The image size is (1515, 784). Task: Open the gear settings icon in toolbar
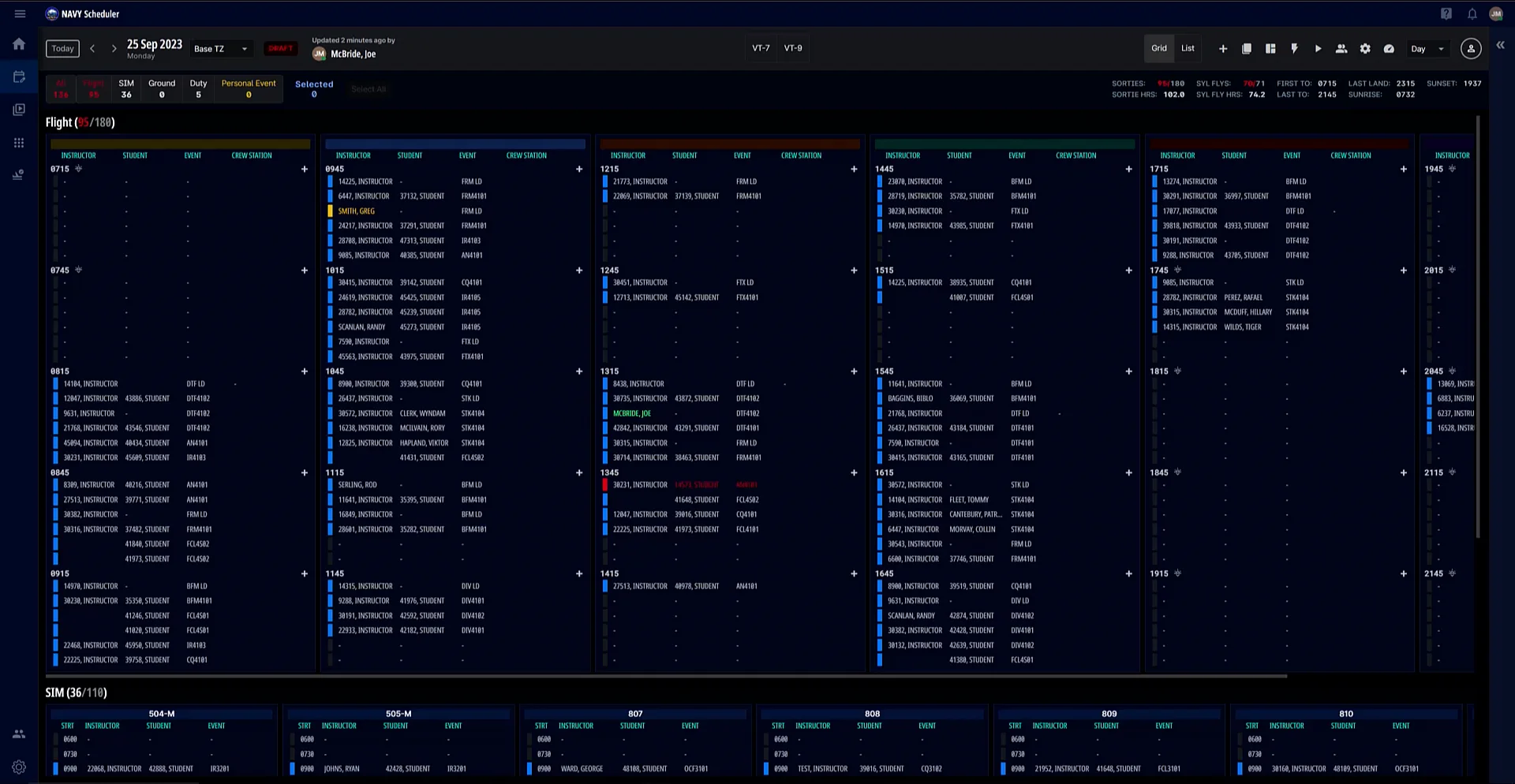coord(1365,49)
